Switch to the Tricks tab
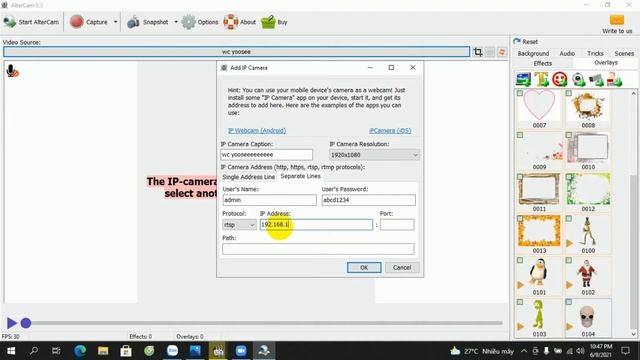The width and height of the screenshot is (640, 360). pos(595,53)
